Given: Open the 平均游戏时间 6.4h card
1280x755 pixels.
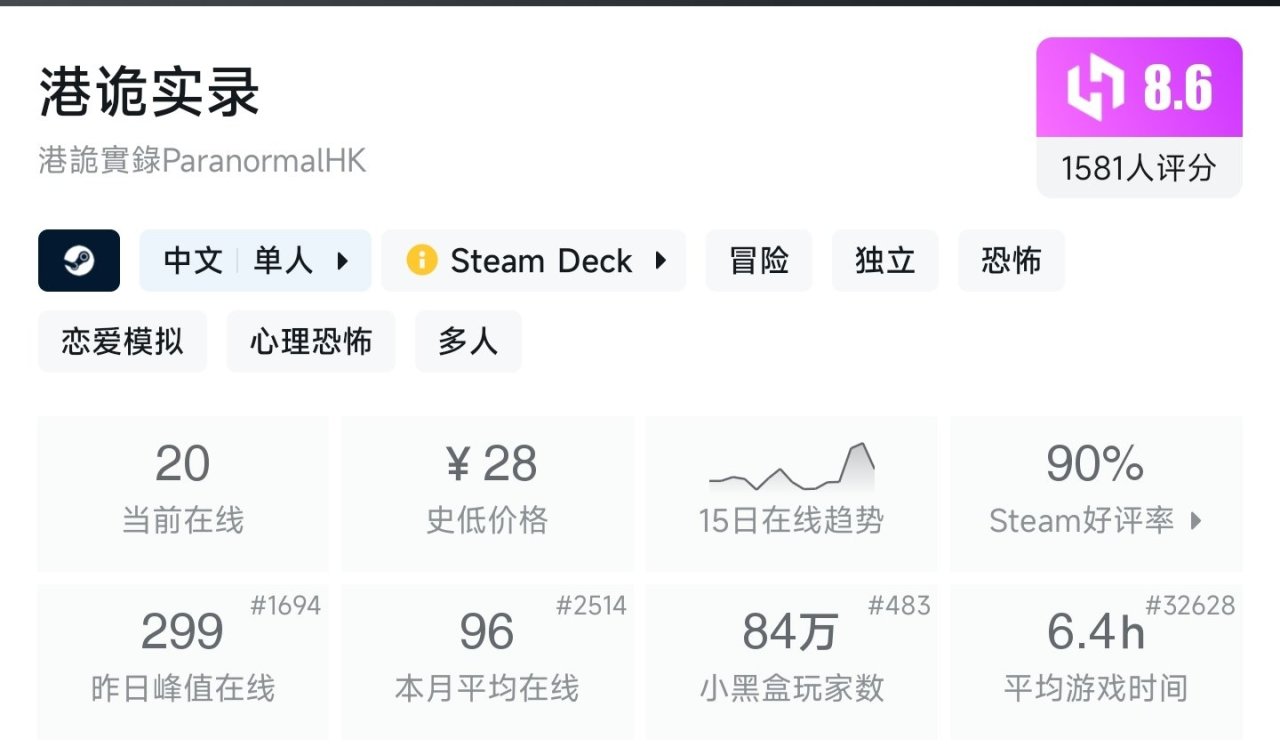Looking at the screenshot, I should (x=1096, y=660).
